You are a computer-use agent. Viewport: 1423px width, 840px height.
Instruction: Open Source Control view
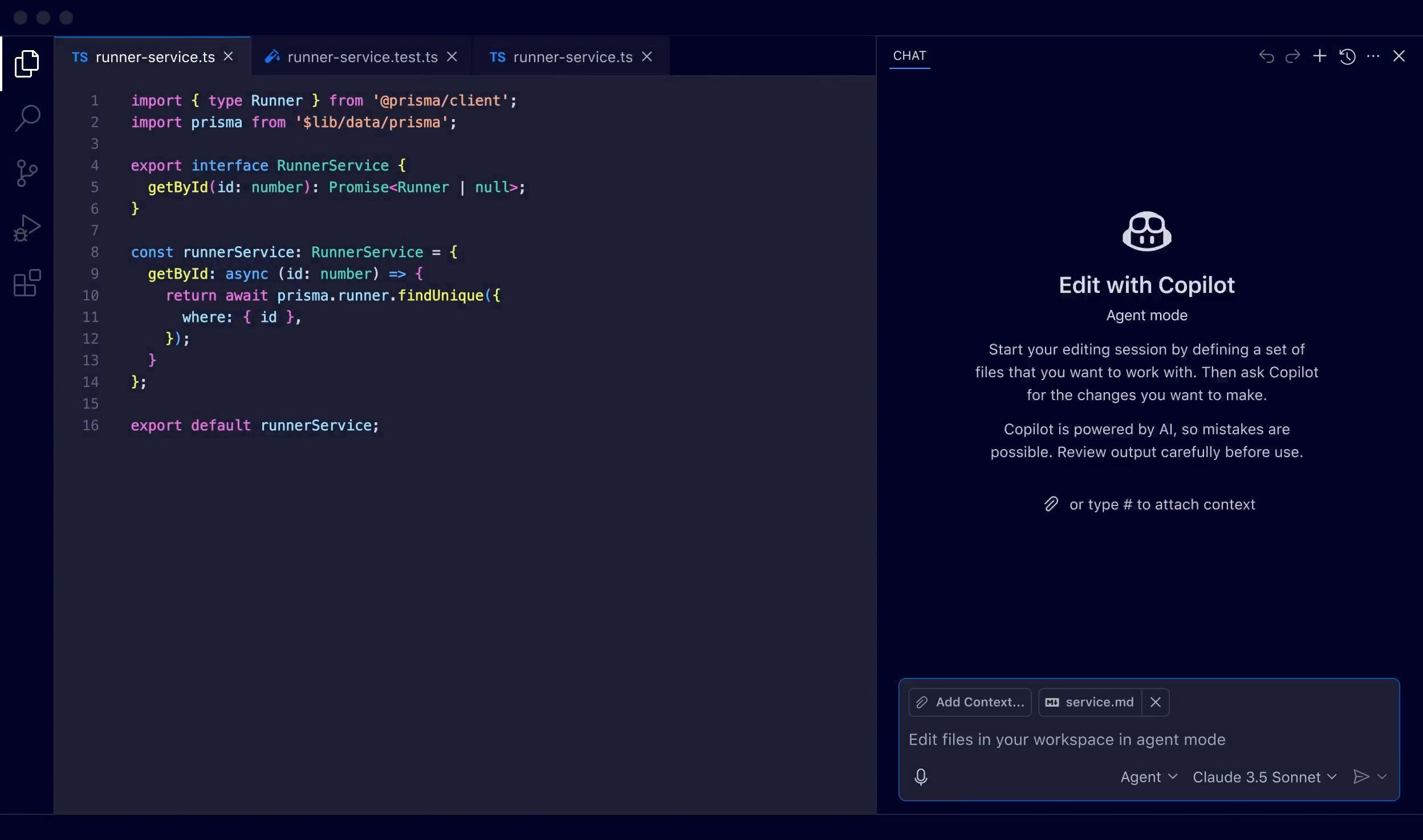(26, 173)
